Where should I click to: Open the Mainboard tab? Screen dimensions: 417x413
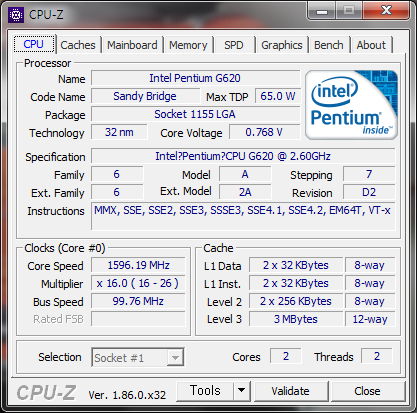click(132, 45)
